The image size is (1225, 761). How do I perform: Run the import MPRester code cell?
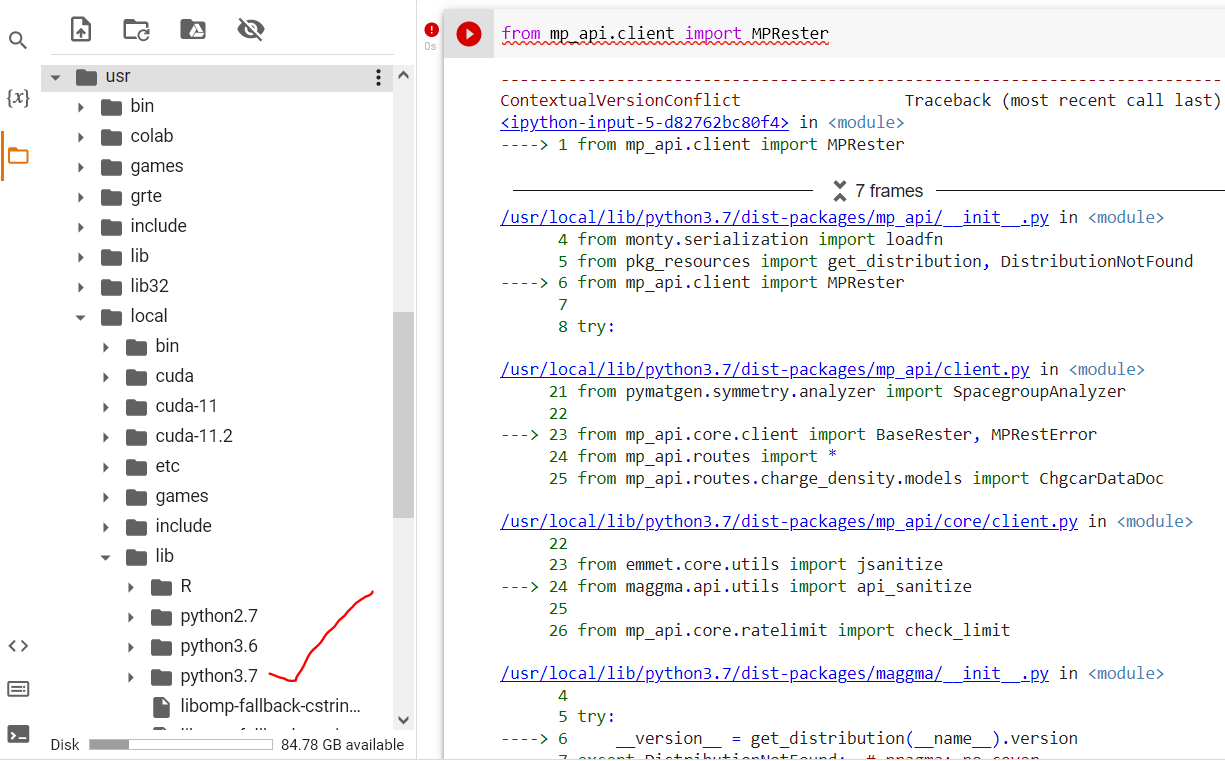[468, 35]
